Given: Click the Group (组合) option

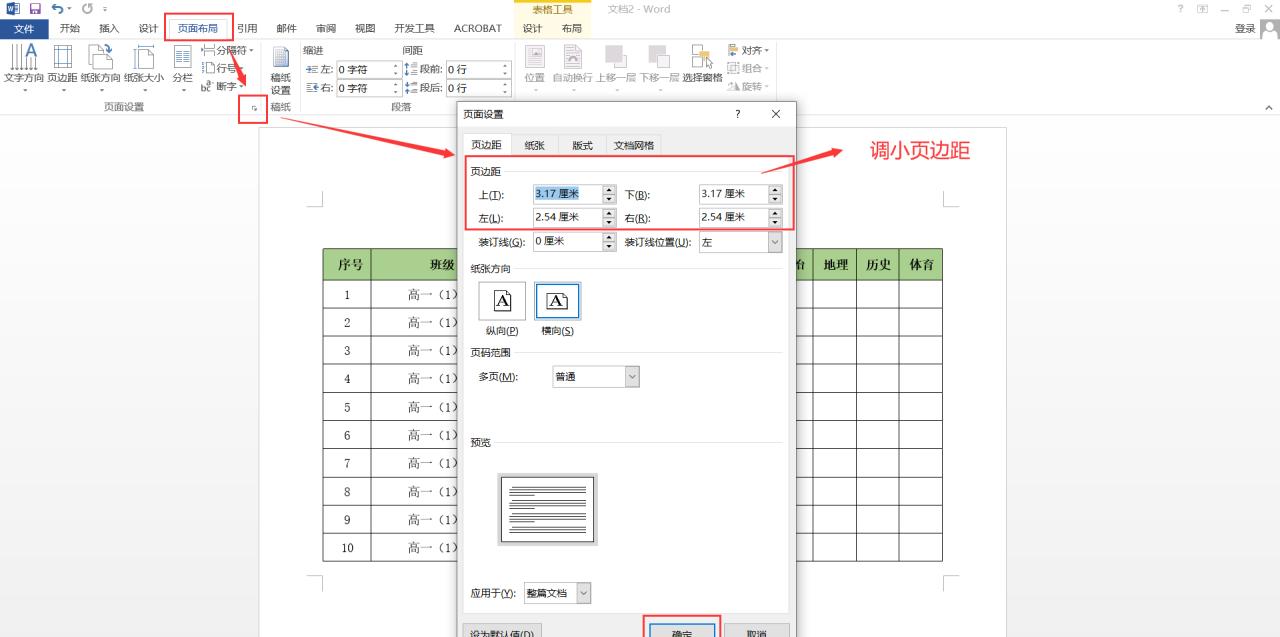Looking at the screenshot, I should pos(748,68).
